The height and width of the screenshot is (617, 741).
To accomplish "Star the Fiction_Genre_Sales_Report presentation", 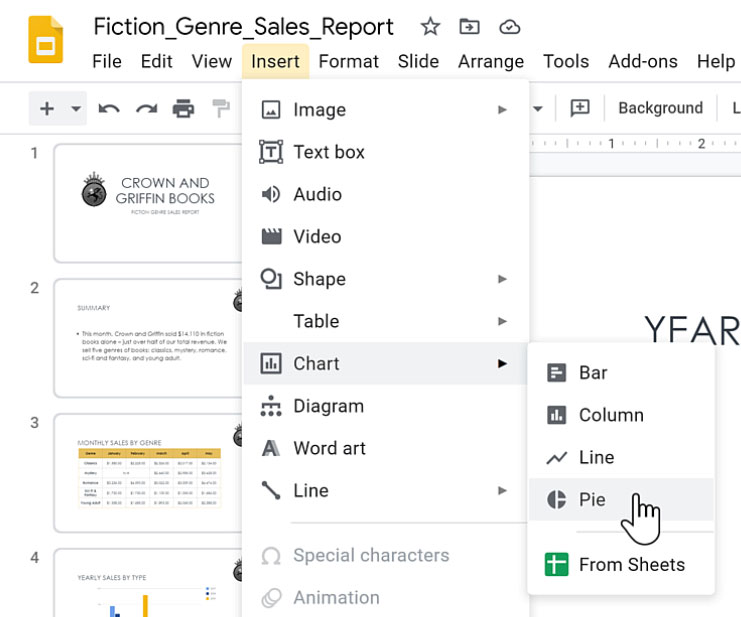I will click(430, 27).
